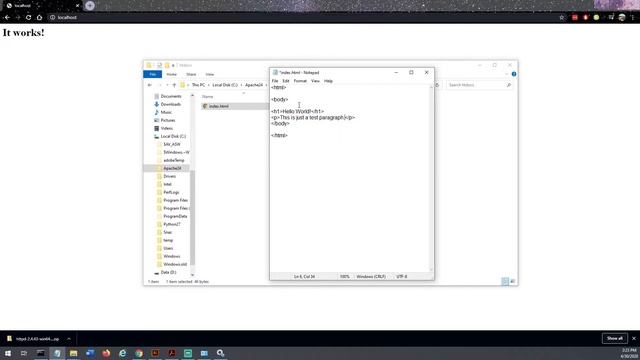Select Music in navigation pane
Screen dimensions: 640x360
pos(166,112)
